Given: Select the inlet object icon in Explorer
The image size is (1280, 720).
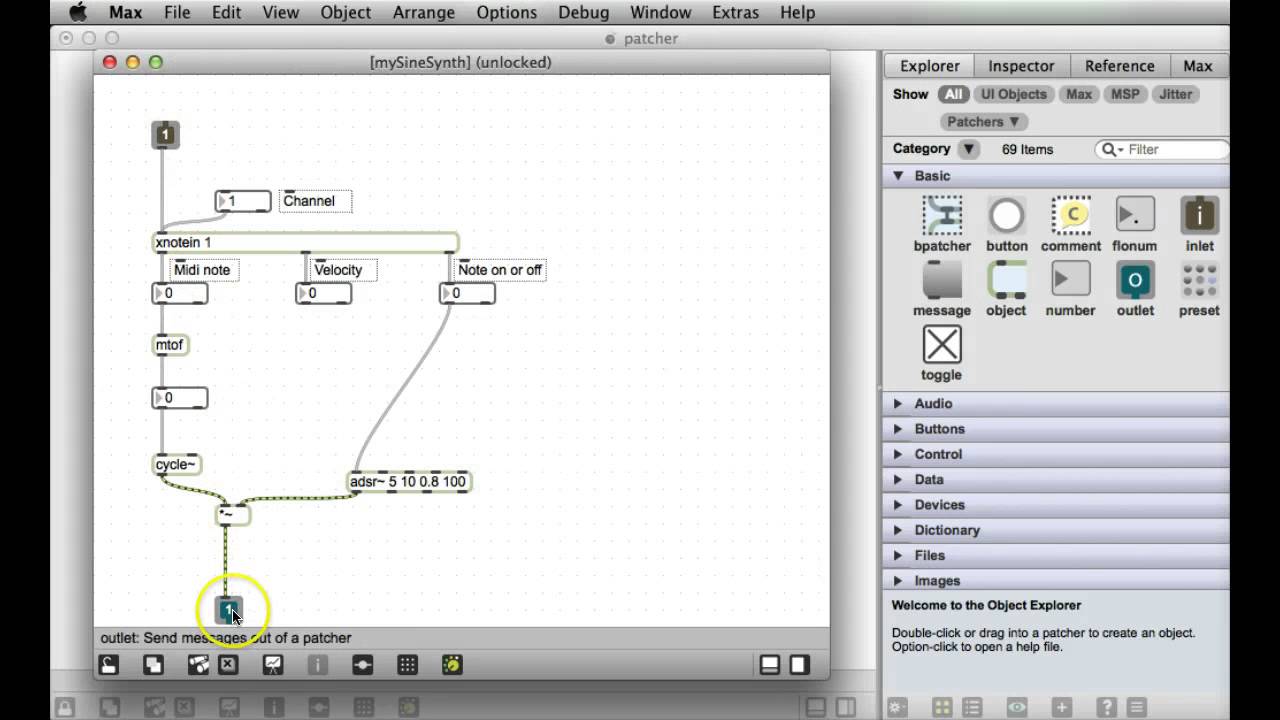Looking at the screenshot, I should coord(1199,215).
